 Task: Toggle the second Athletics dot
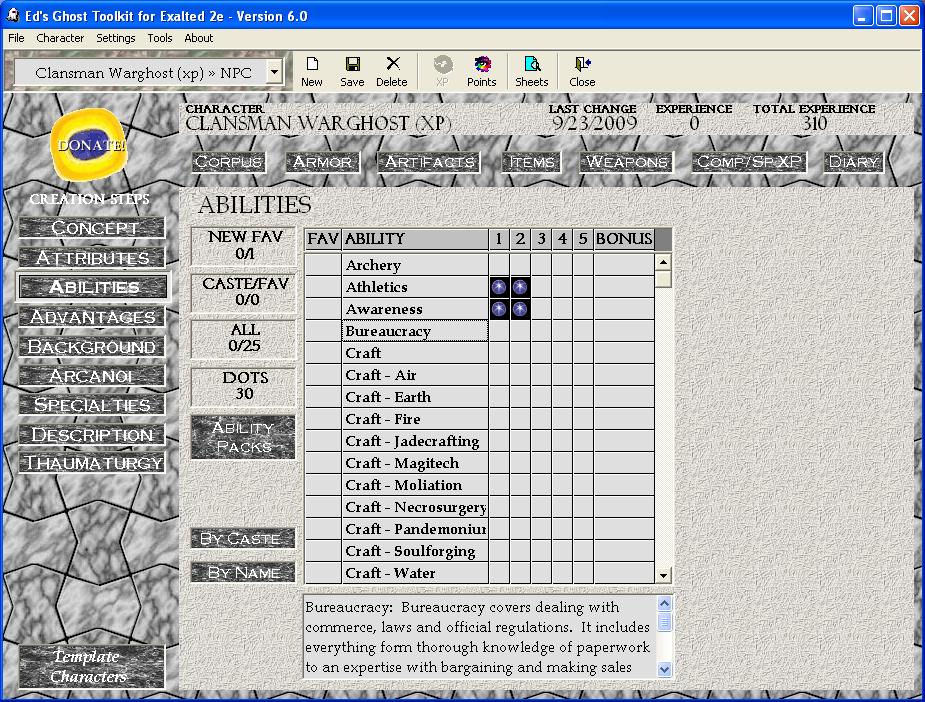coord(520,287)
